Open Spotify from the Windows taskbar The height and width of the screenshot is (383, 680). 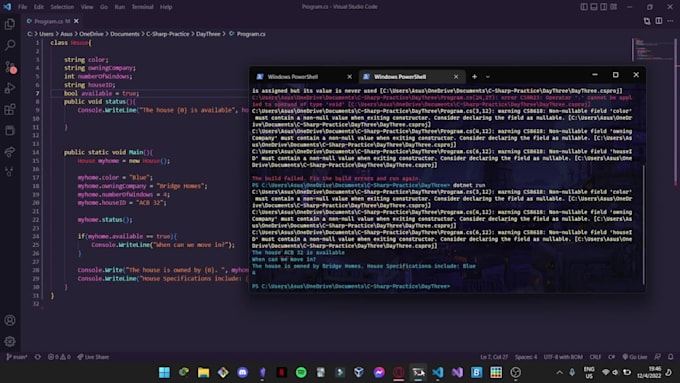coord(301,372)
